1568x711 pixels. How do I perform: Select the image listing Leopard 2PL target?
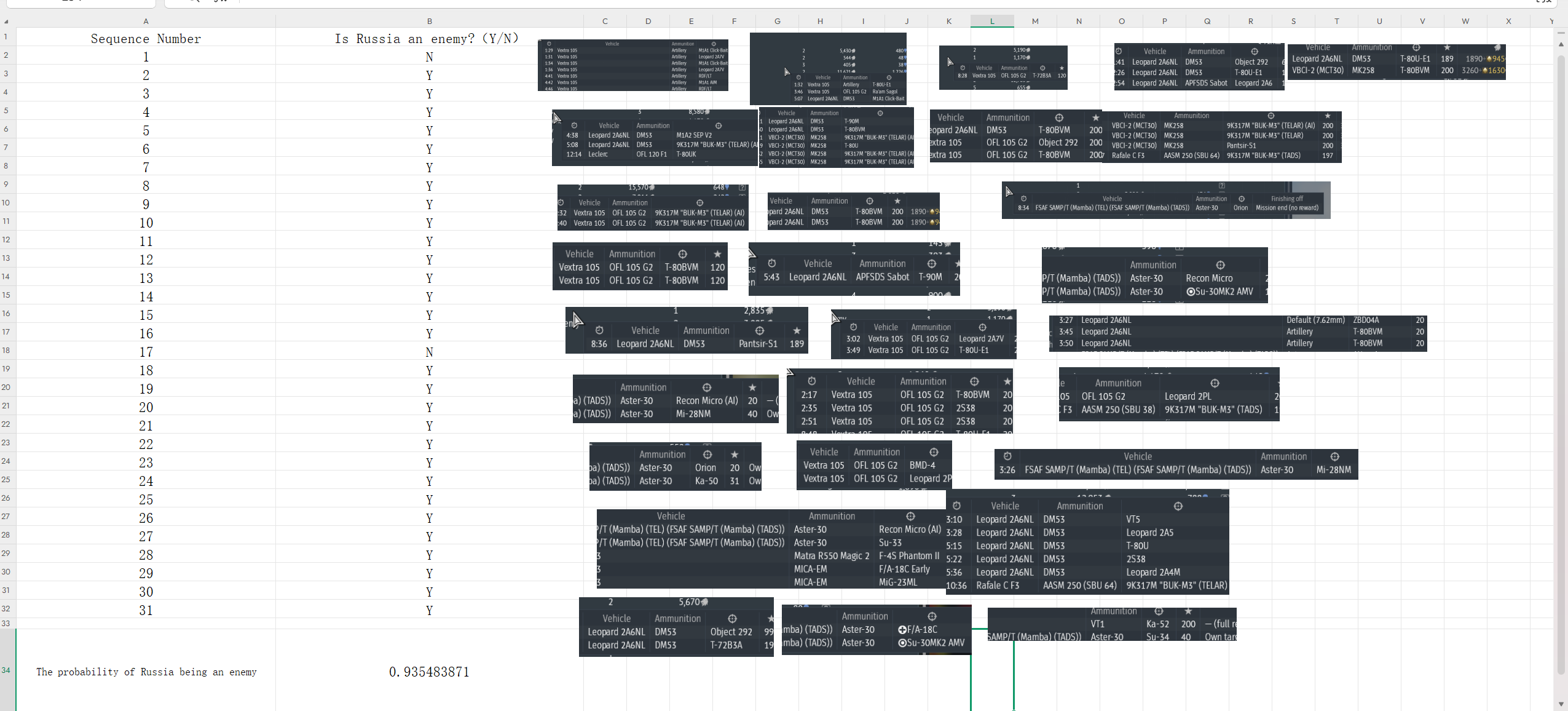pos(1168,395)
